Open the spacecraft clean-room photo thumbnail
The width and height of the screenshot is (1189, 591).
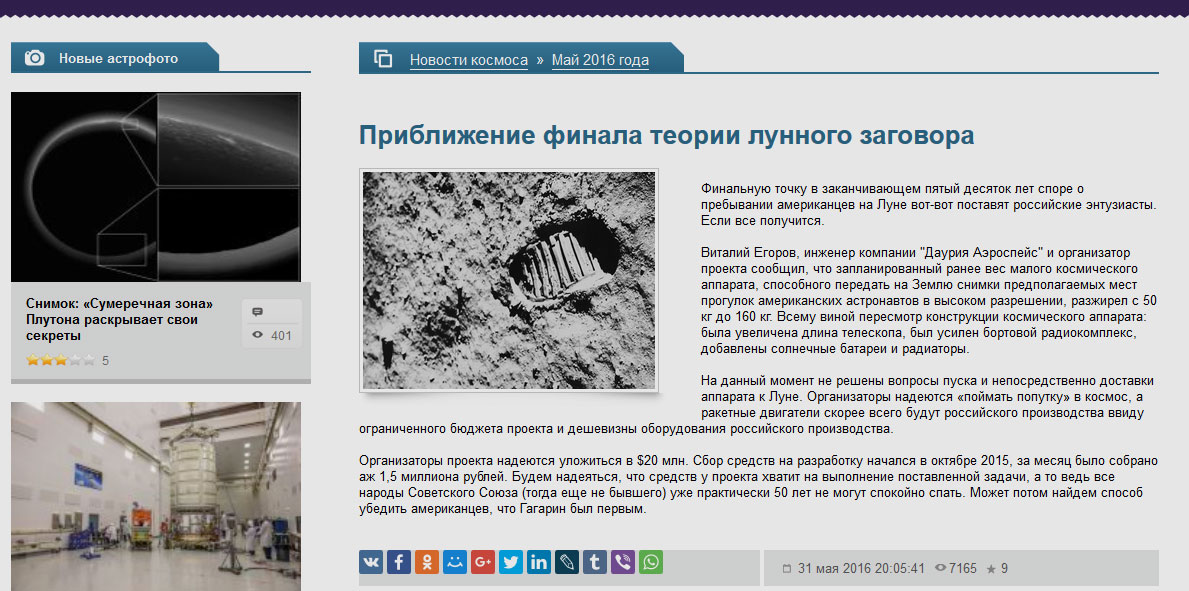(x=156, y=496)
